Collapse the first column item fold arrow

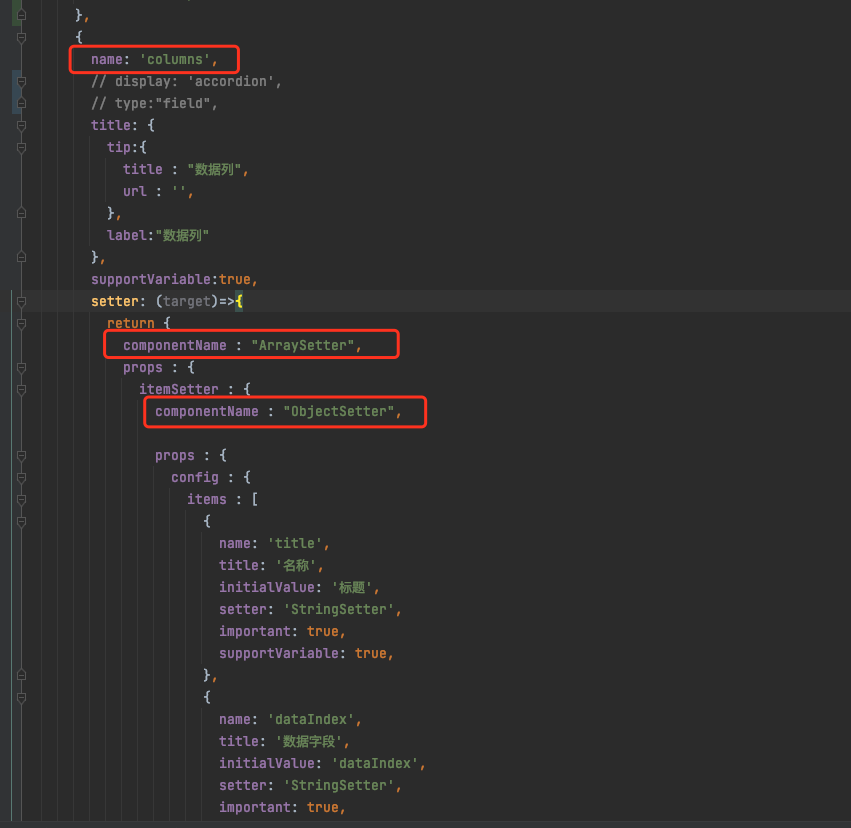[x=20, y=521]
